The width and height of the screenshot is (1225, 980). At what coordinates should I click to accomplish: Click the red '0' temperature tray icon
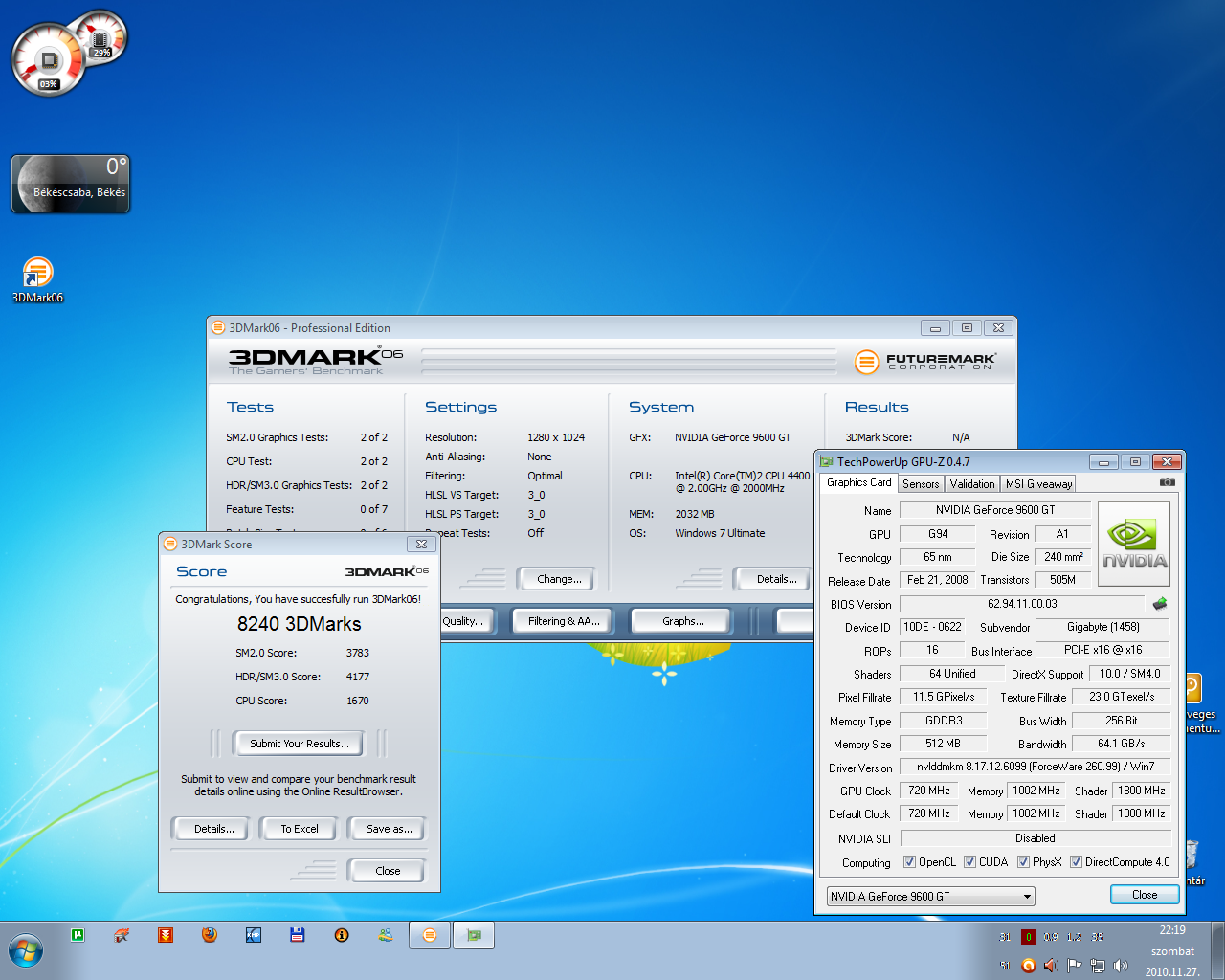(1028, 937)
